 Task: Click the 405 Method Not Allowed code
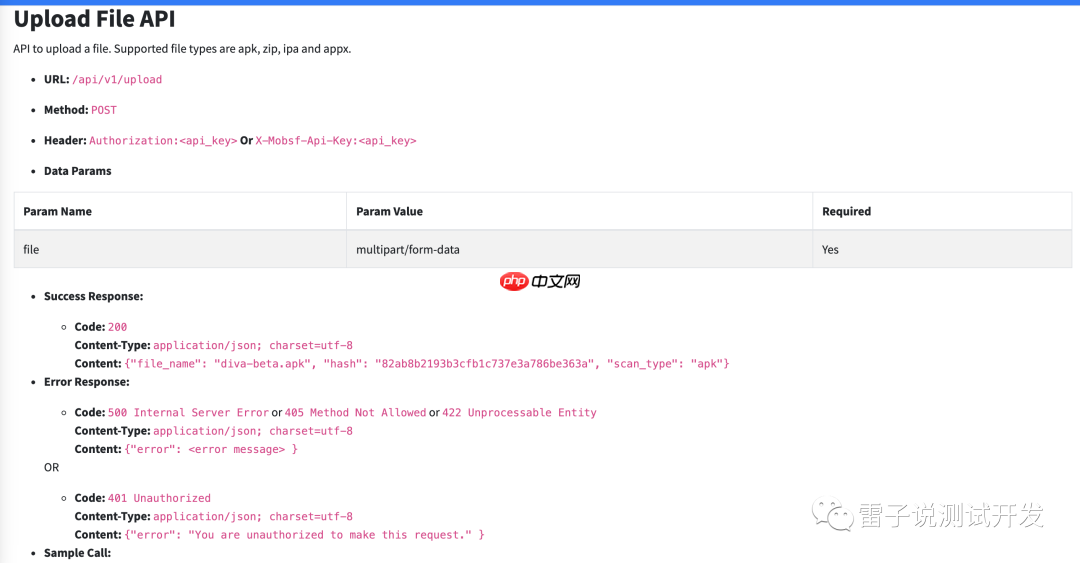[355, 413]
